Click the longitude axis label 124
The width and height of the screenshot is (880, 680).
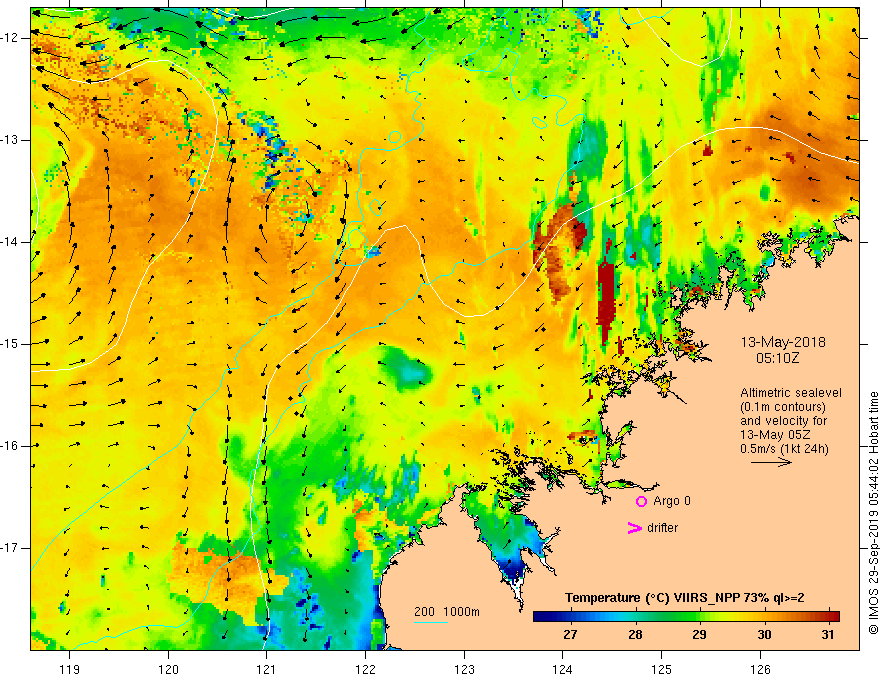[563, 669]
